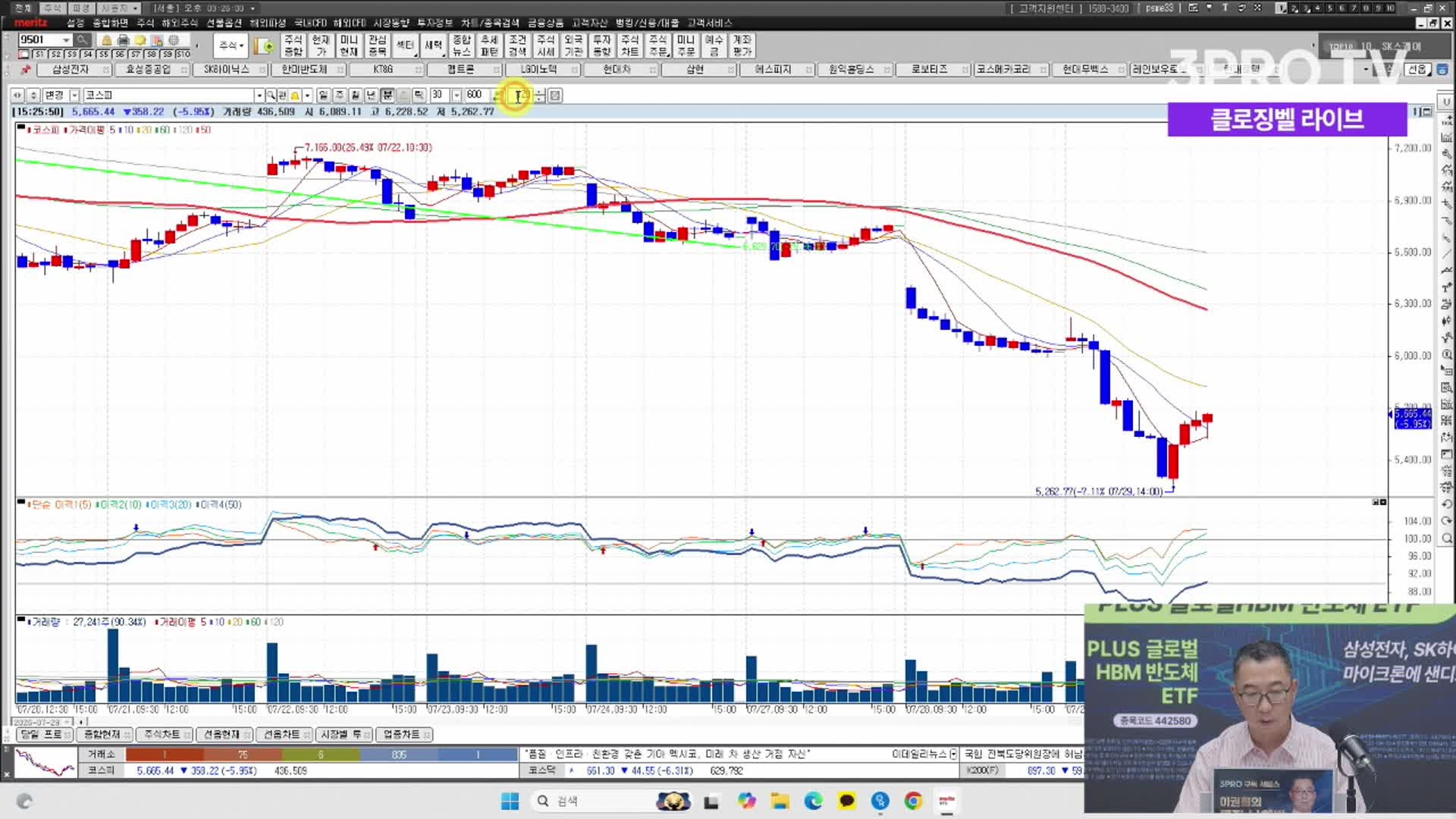The image size is (1456, 819).
Task: Click the mini index chart thumbnail at bottom left
Action: pyautogui.click(x=45, y=763)
